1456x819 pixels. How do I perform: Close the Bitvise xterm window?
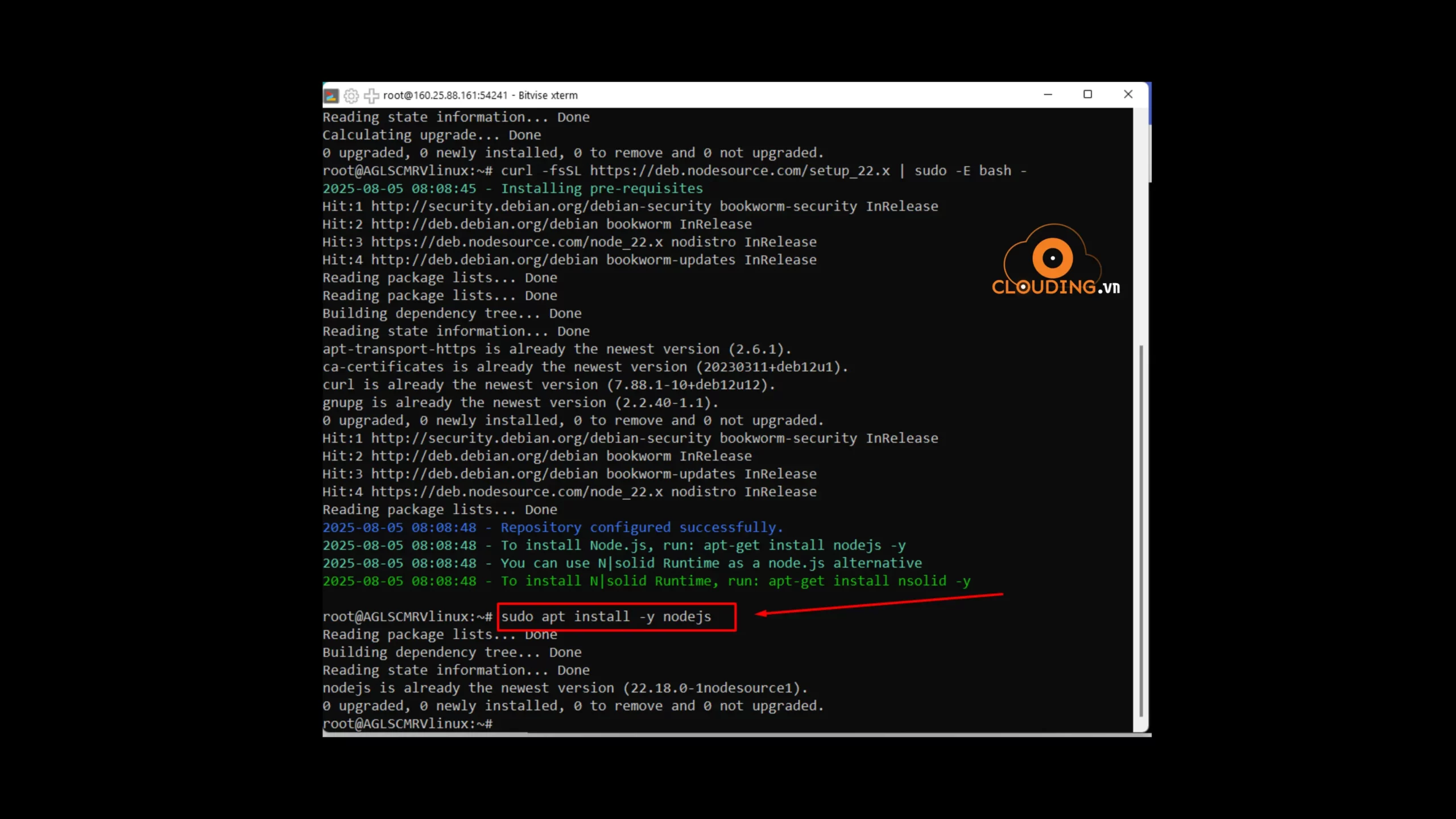[1128, 94]
